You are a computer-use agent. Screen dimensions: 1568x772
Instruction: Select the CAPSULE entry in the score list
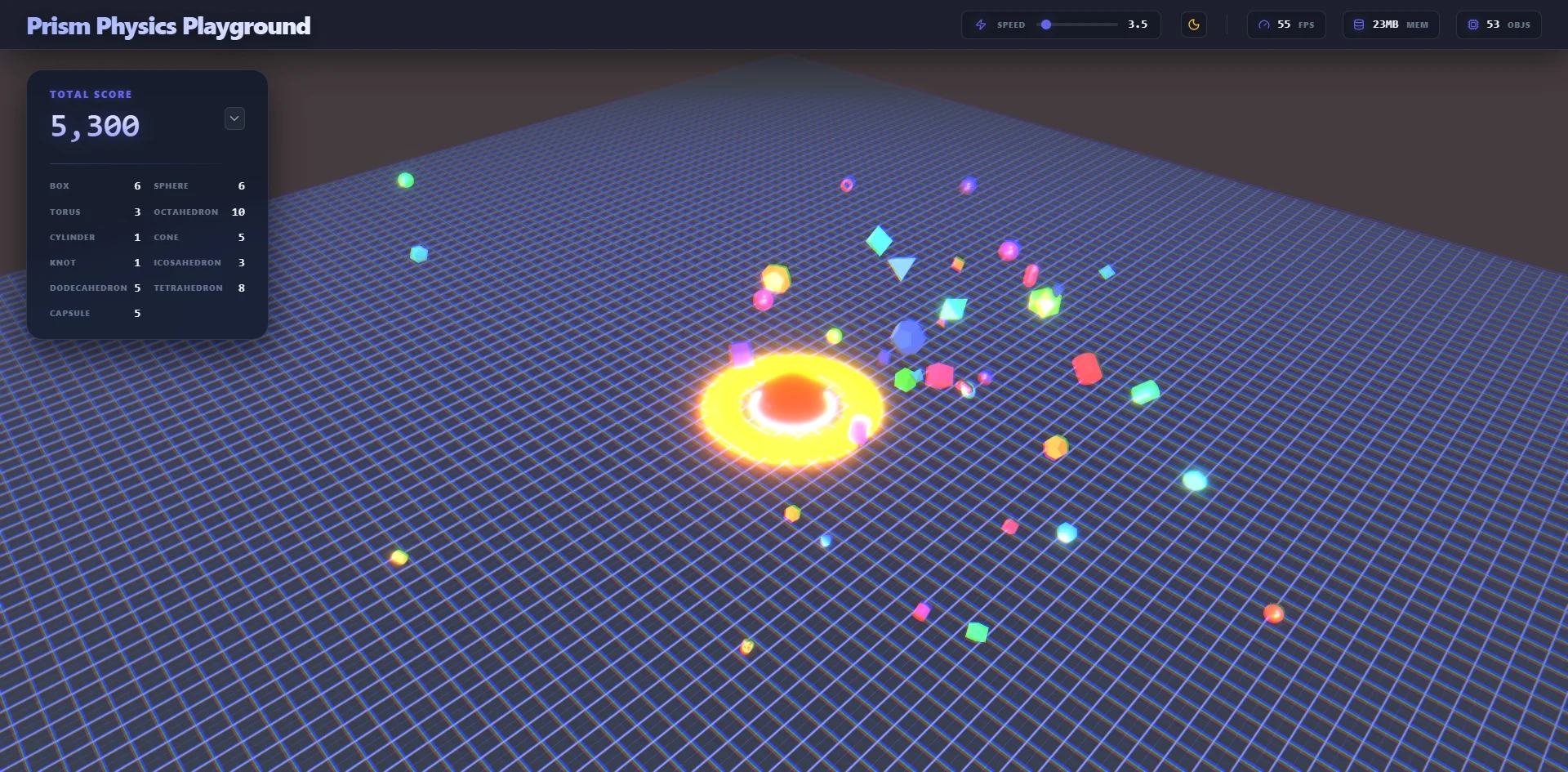tap(94, 313)
